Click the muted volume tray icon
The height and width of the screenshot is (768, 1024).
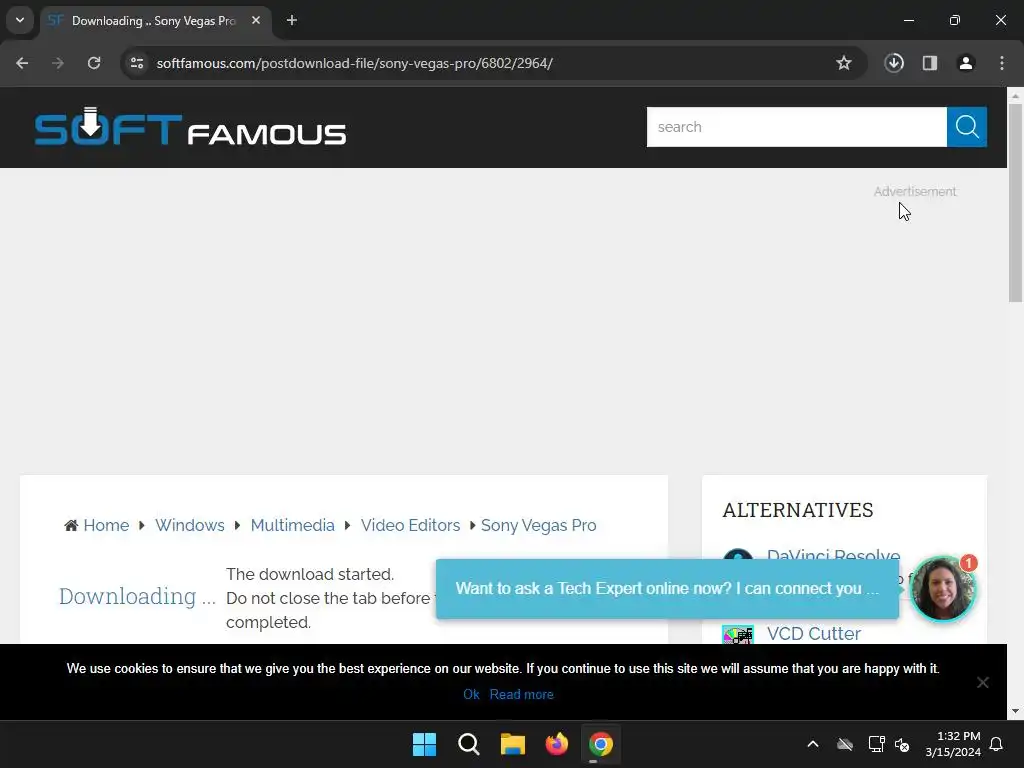(x=903, y=744)
